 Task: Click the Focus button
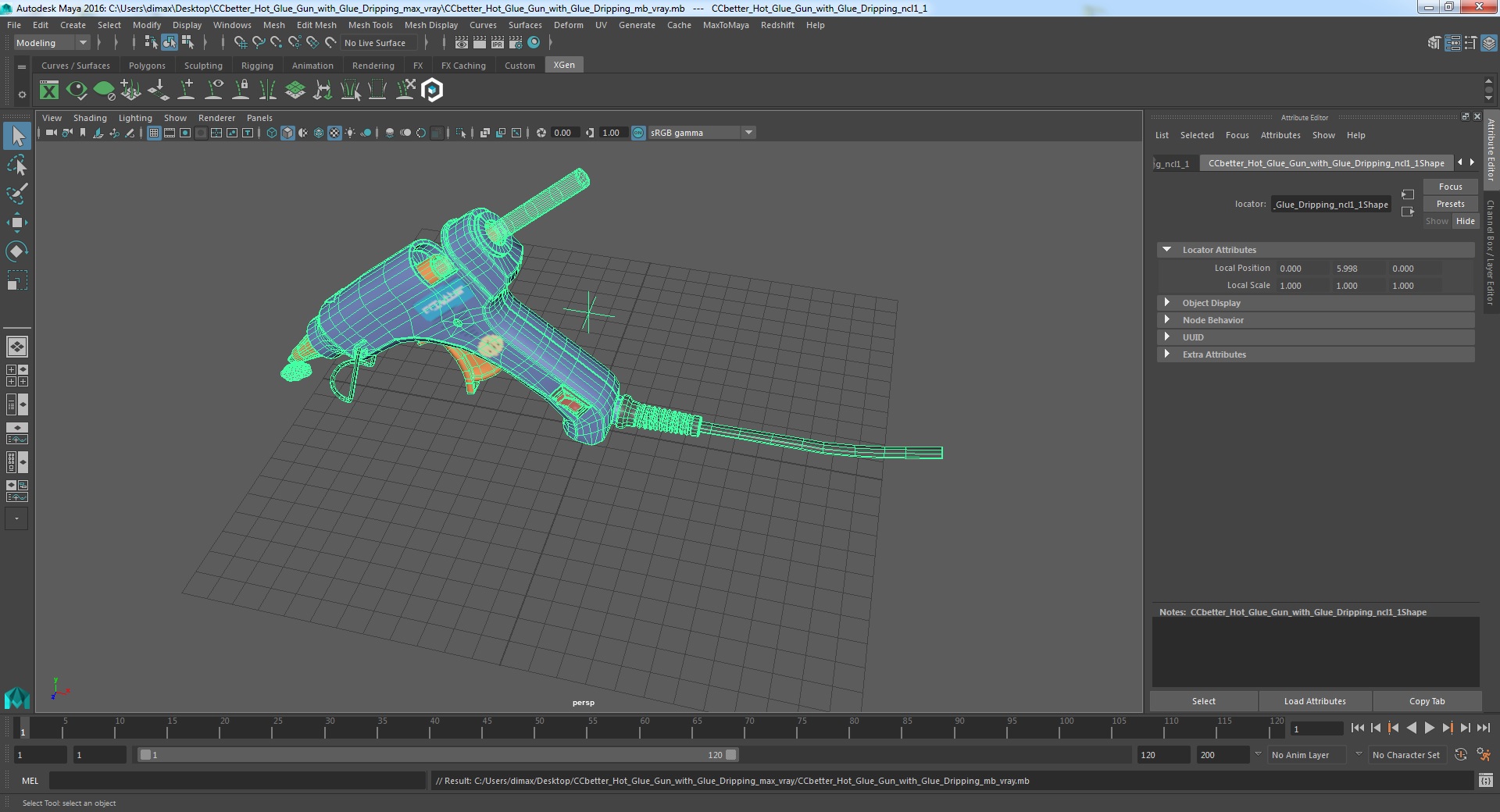1450,187
